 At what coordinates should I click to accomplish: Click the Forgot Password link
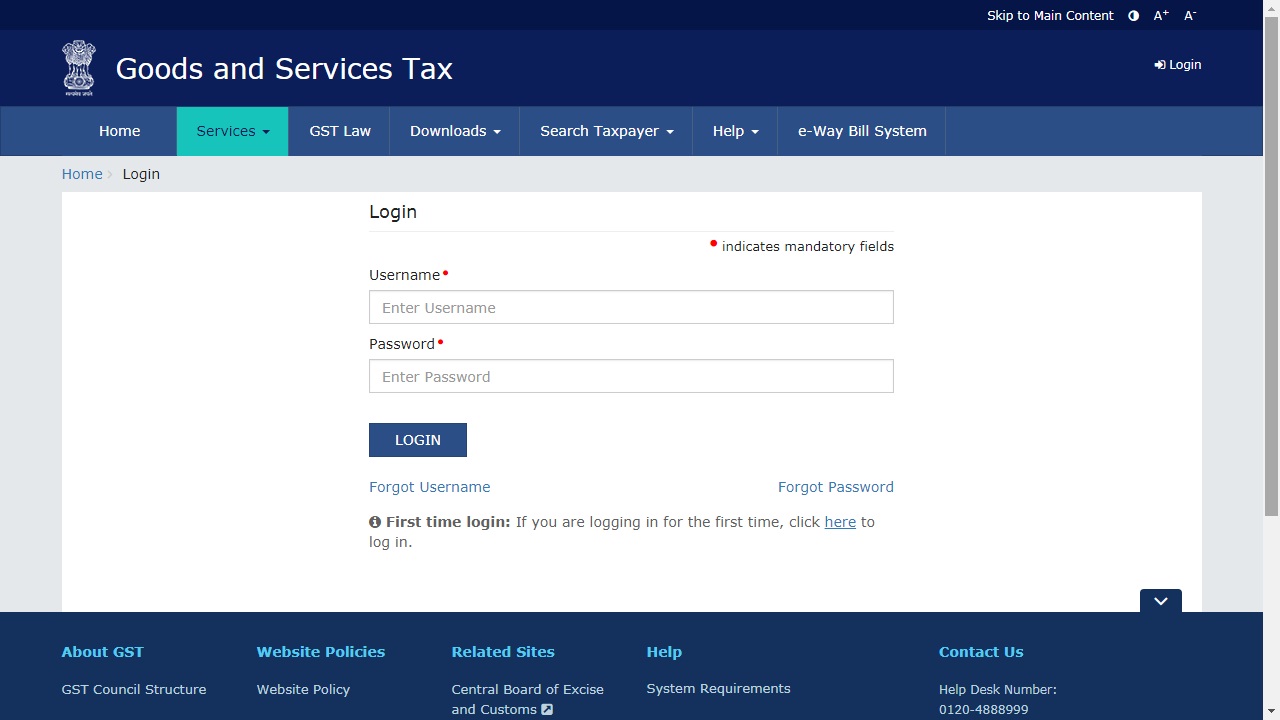pos(835,487)
